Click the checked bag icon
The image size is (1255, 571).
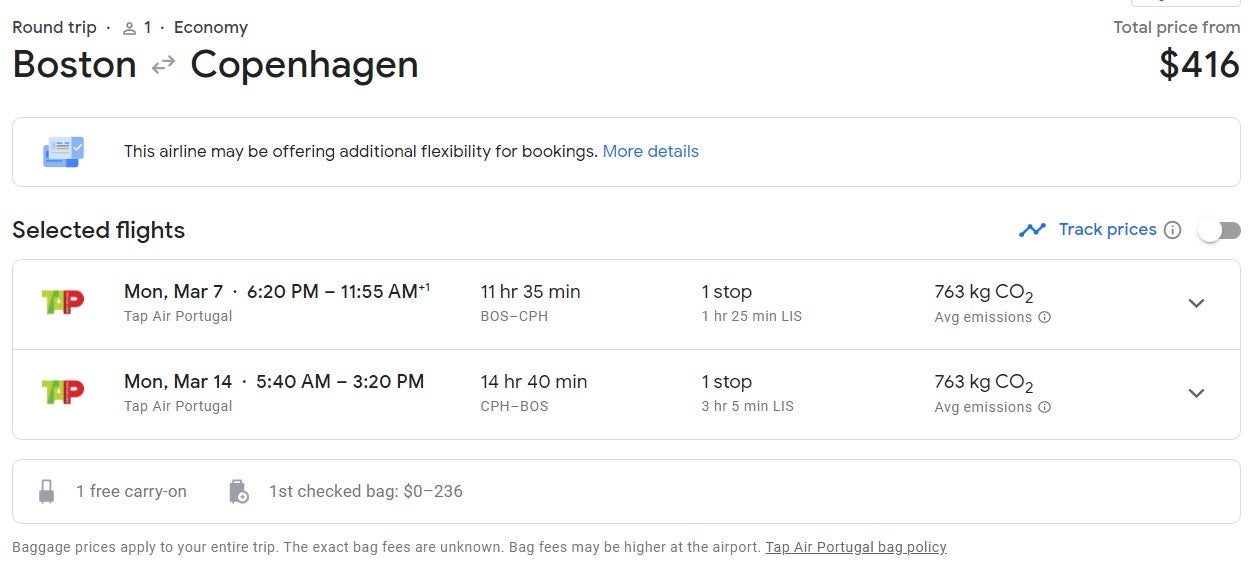[238, 491]
